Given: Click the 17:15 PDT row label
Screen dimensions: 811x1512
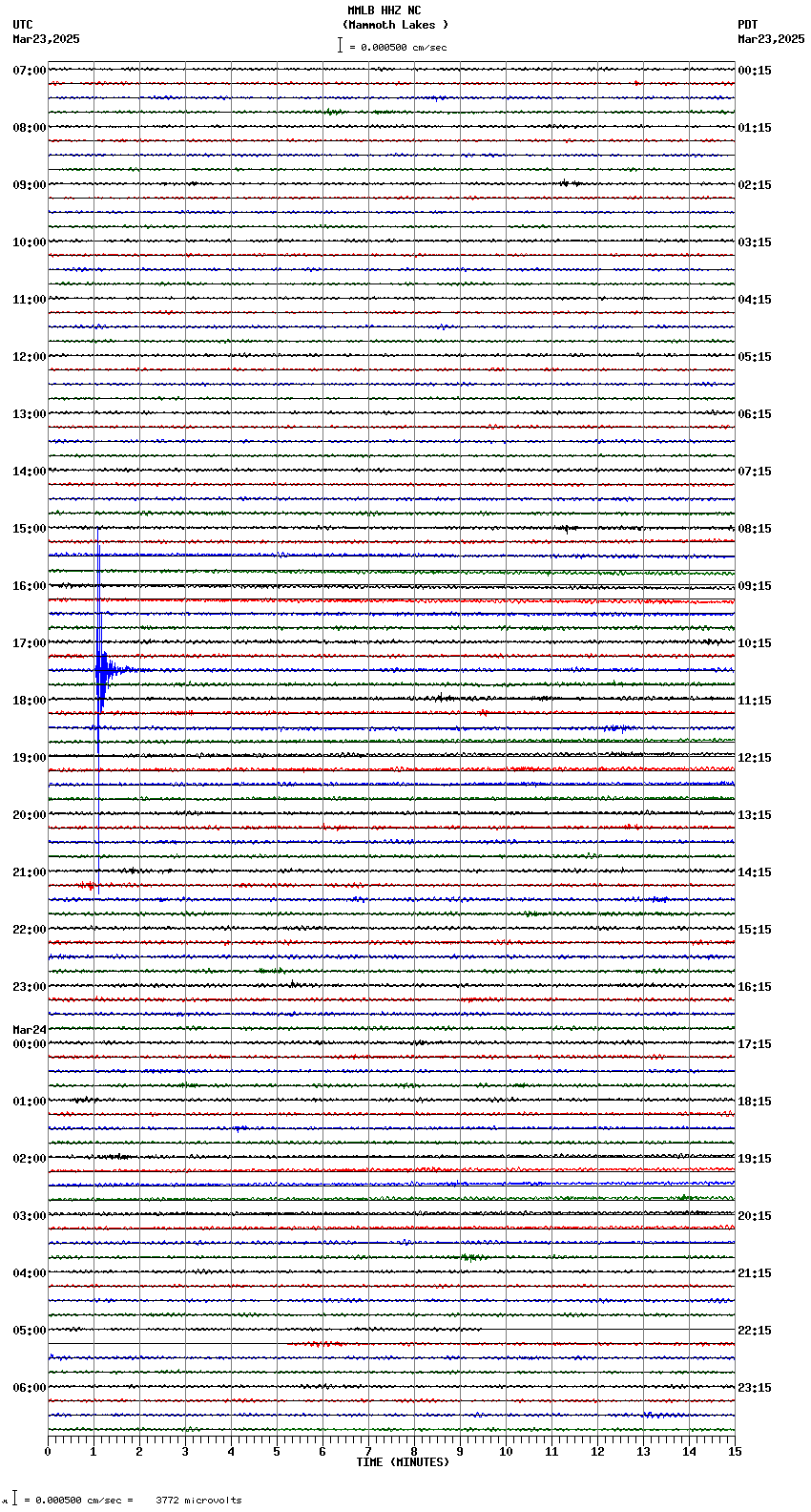Looking at the screenshot, I should coord(755,1044).
